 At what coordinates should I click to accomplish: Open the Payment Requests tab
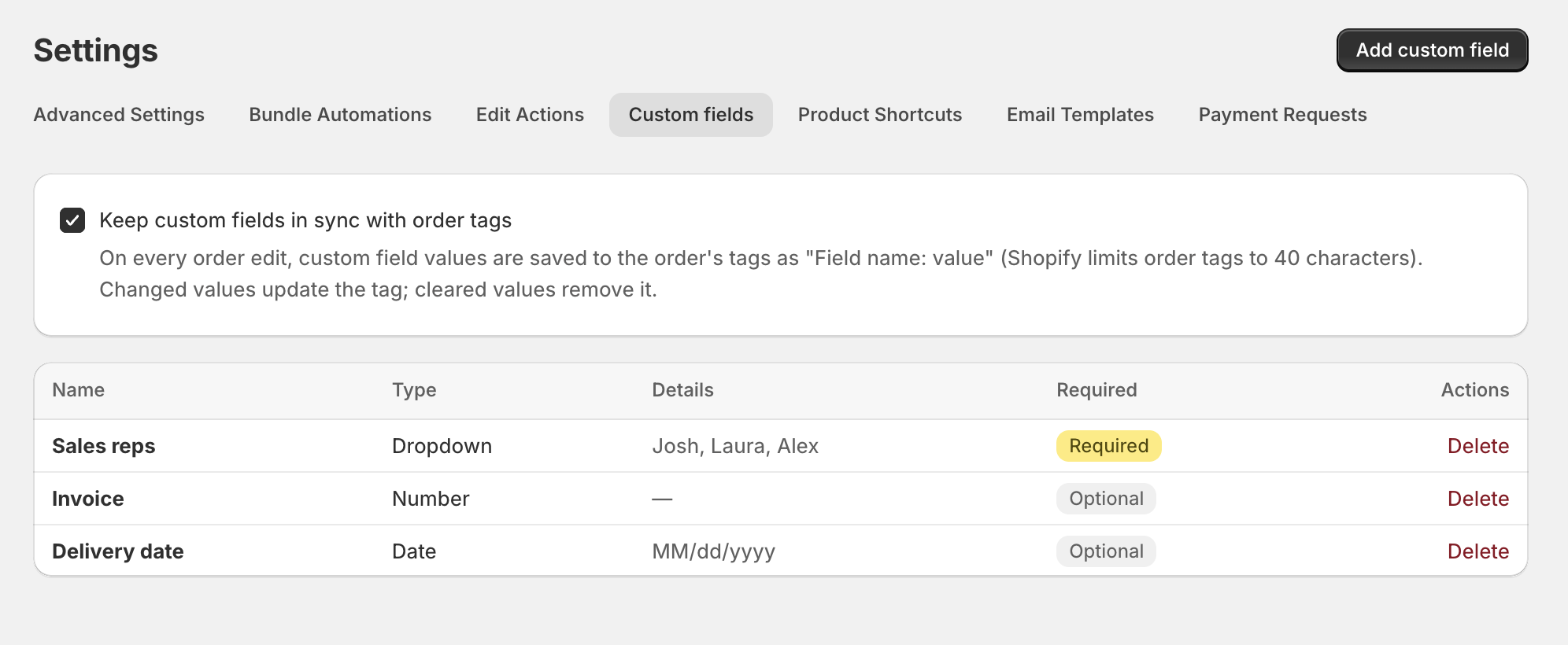[1282, 115]
